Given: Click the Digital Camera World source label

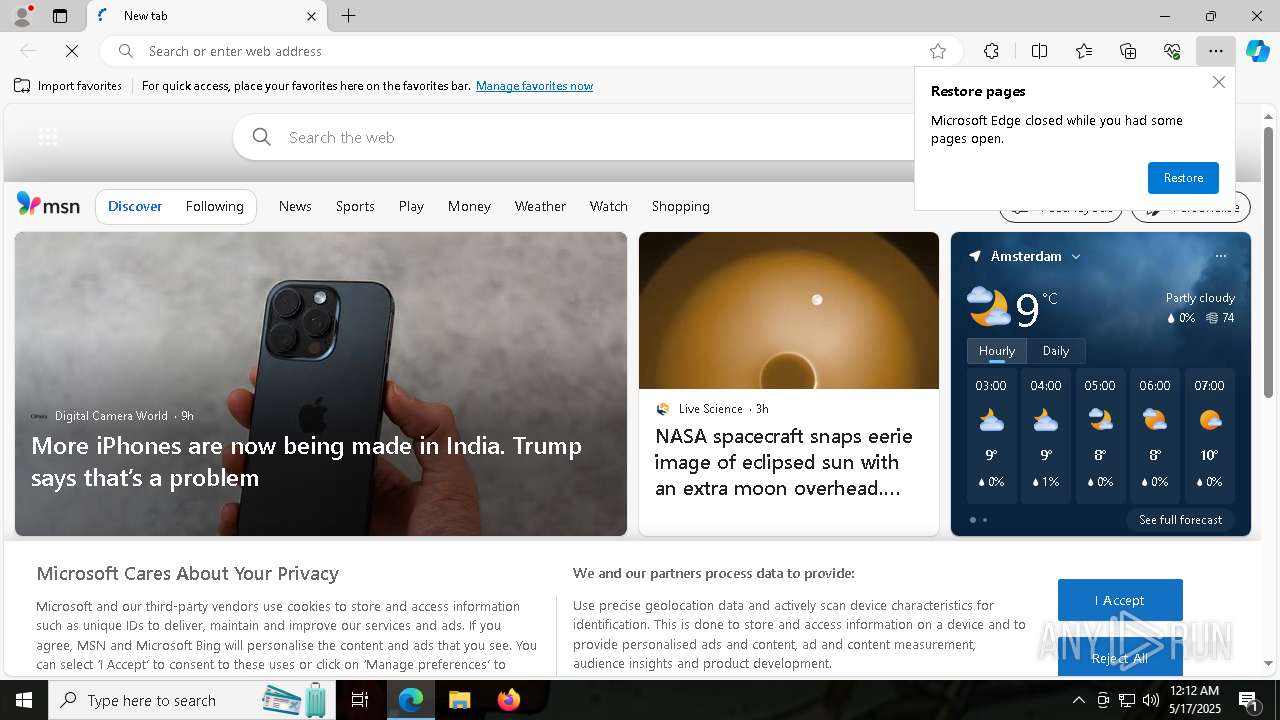Looking at the screenshot, I should [111, 416].
